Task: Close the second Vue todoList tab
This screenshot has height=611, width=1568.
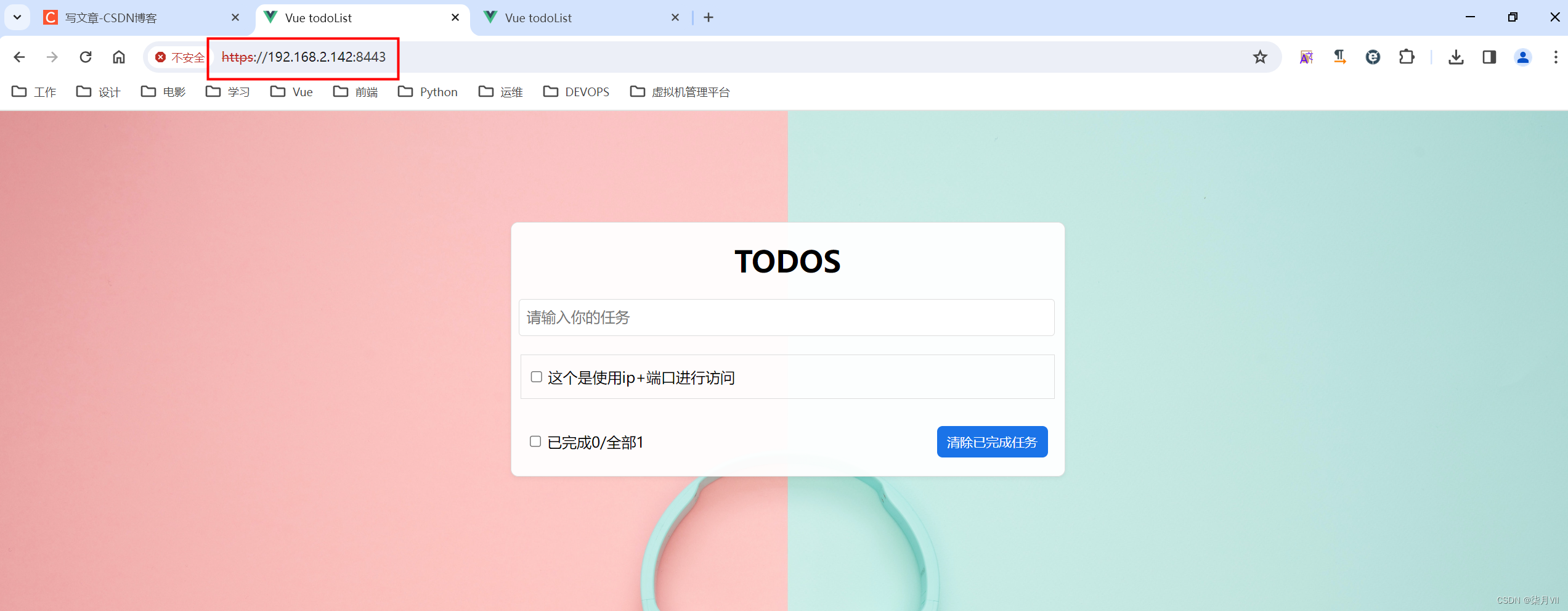Action: pyautogui.click(x=675, y=17)
